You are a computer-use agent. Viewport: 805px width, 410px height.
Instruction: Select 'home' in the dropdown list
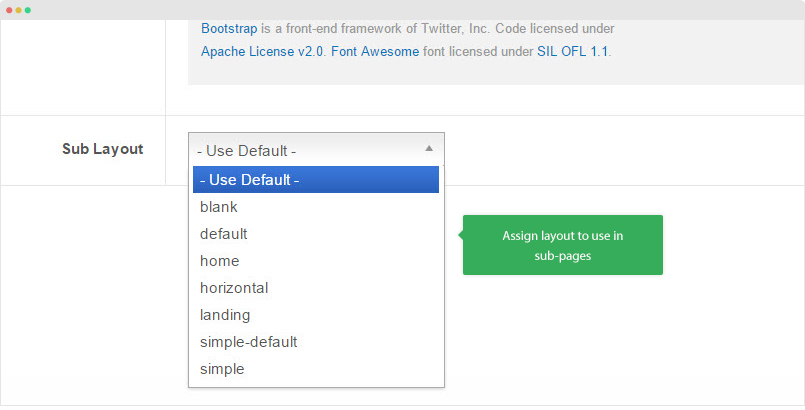tap(316, 261)
